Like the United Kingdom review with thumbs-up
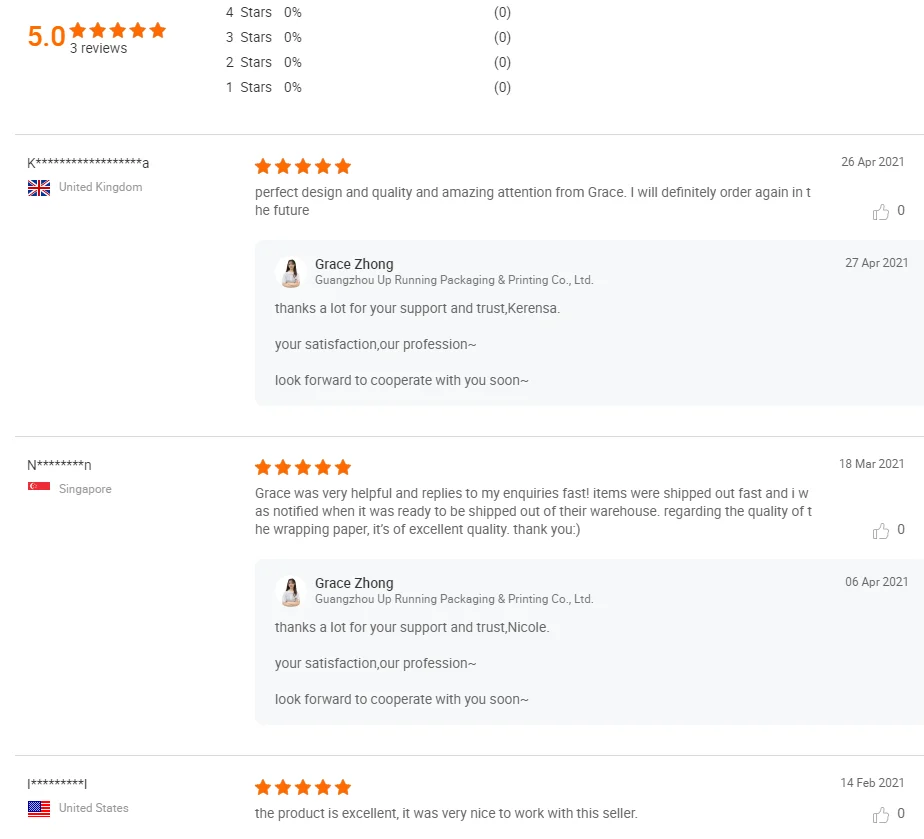924x839 pixels. tap(881, 212)
